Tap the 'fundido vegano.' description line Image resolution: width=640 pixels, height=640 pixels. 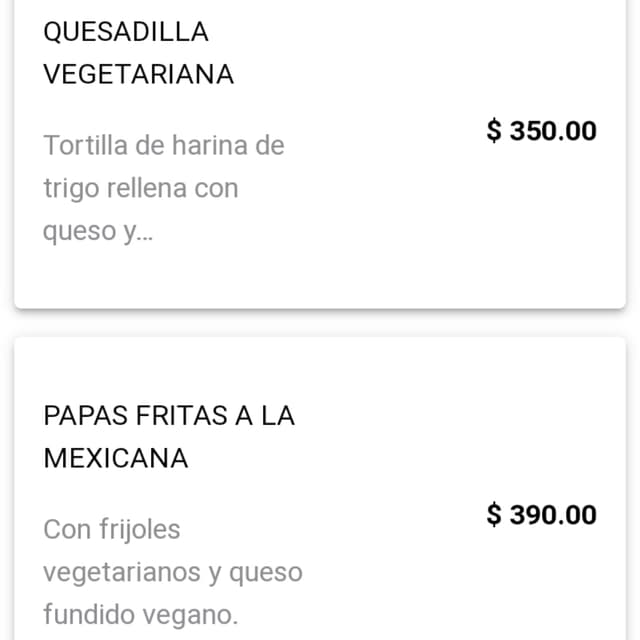140,614
